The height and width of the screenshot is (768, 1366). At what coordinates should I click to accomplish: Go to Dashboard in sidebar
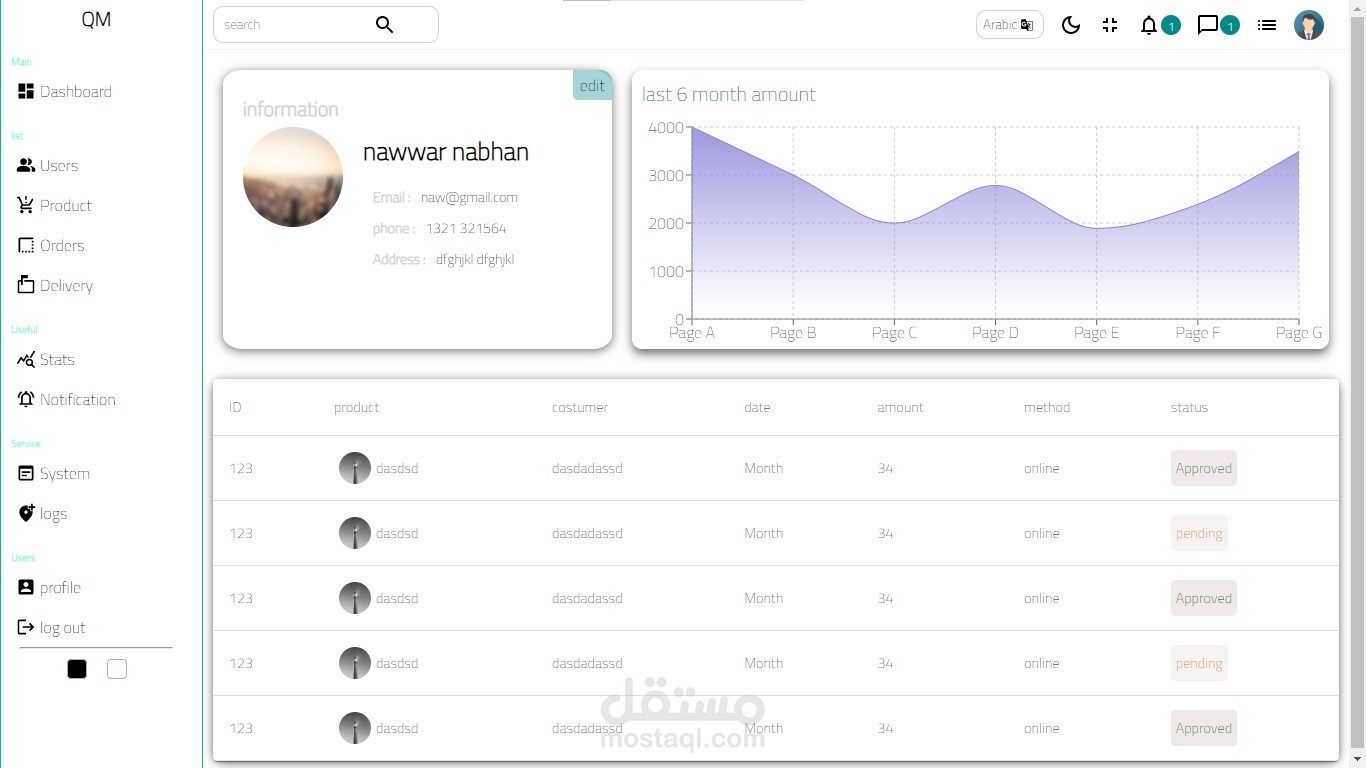[x=65, y=92]
